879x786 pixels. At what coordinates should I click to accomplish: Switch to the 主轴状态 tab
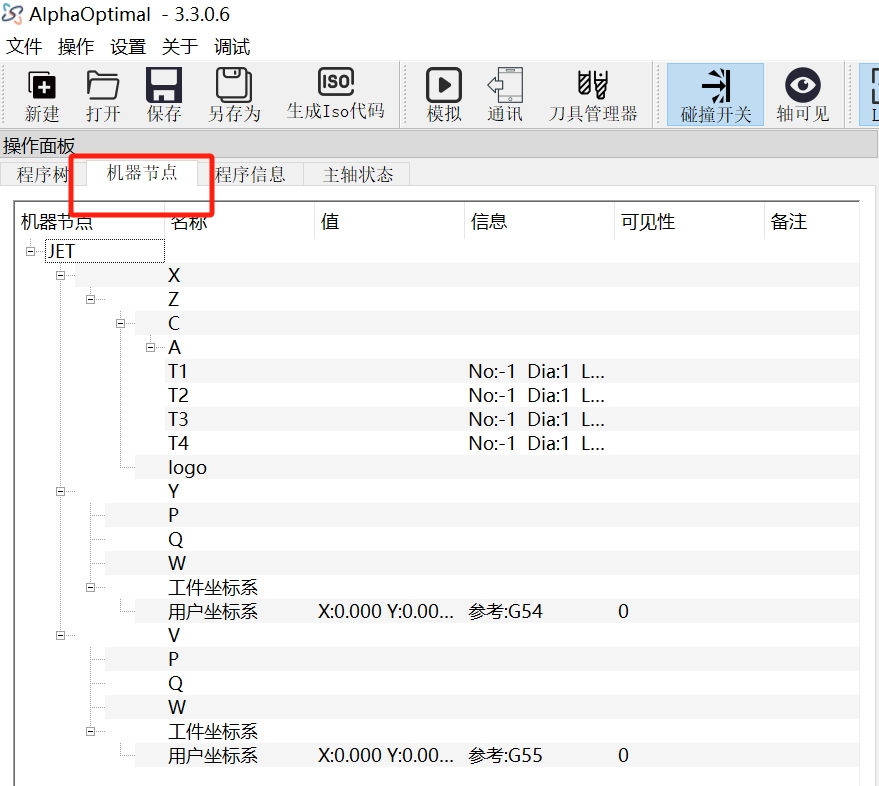(358, 175)
